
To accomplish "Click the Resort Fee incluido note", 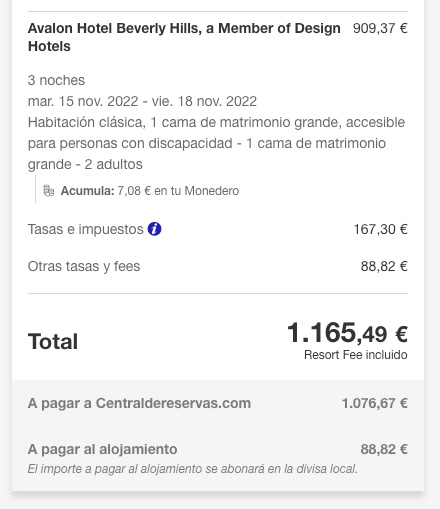I will click(x=356, y=355).
